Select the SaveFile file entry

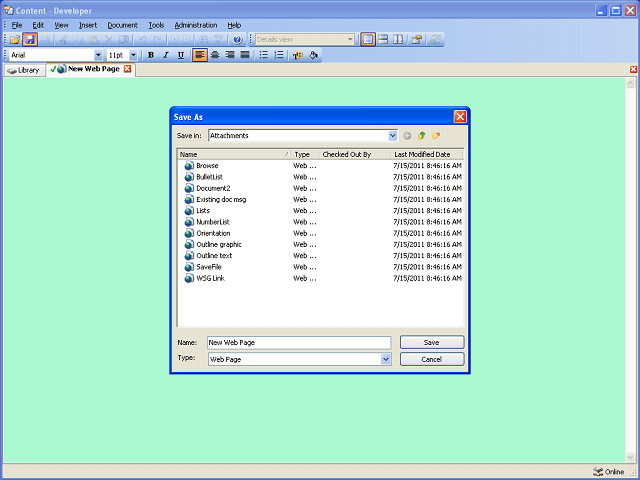[x=209, y=267]
